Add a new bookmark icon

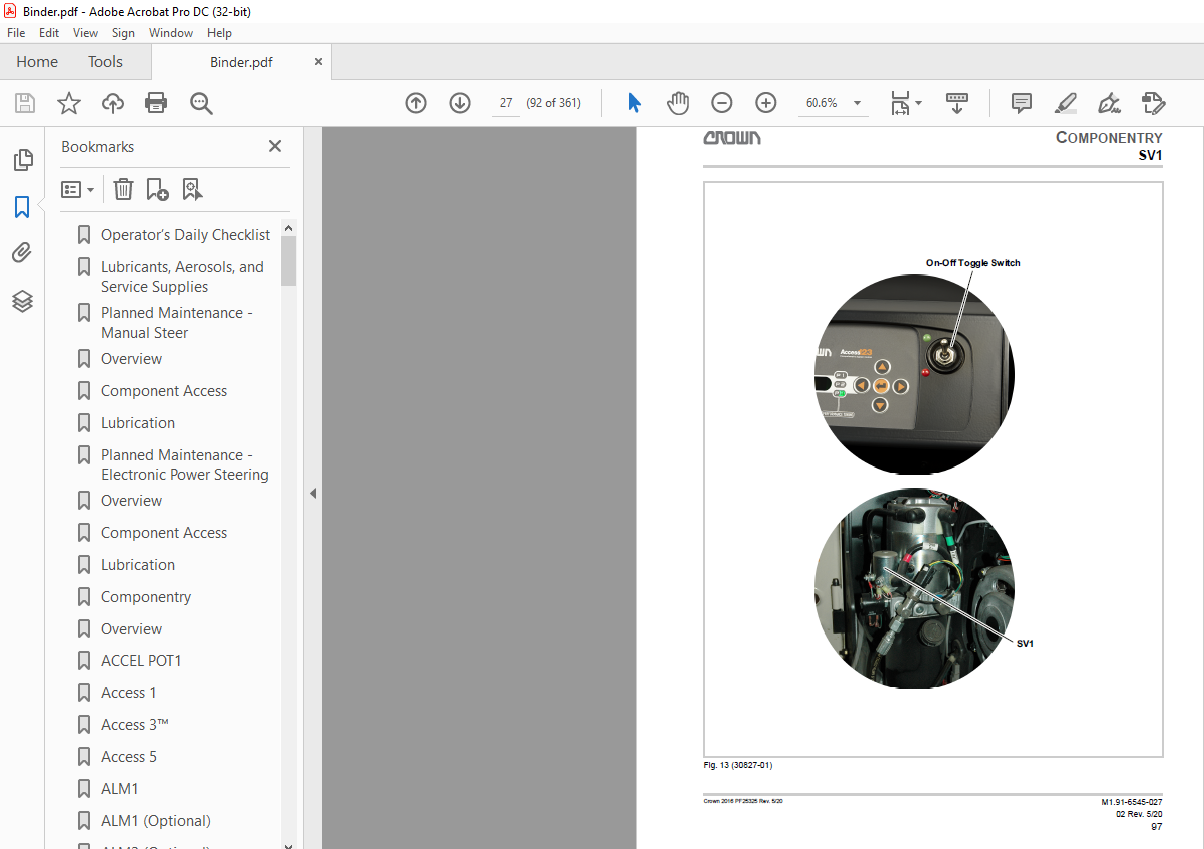pyautogui.click(x=158, y=189)
